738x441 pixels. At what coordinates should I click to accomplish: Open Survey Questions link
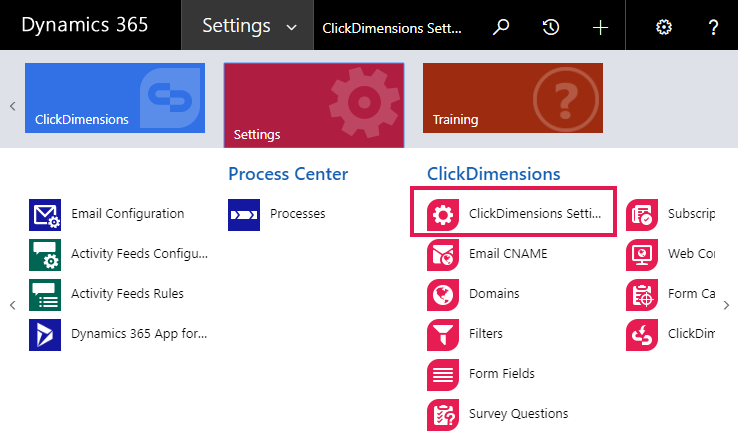click(x=518, y=414)
